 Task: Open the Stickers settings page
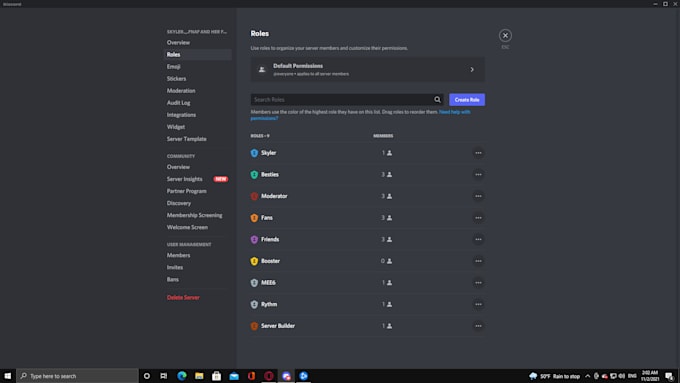click(177, 79)
